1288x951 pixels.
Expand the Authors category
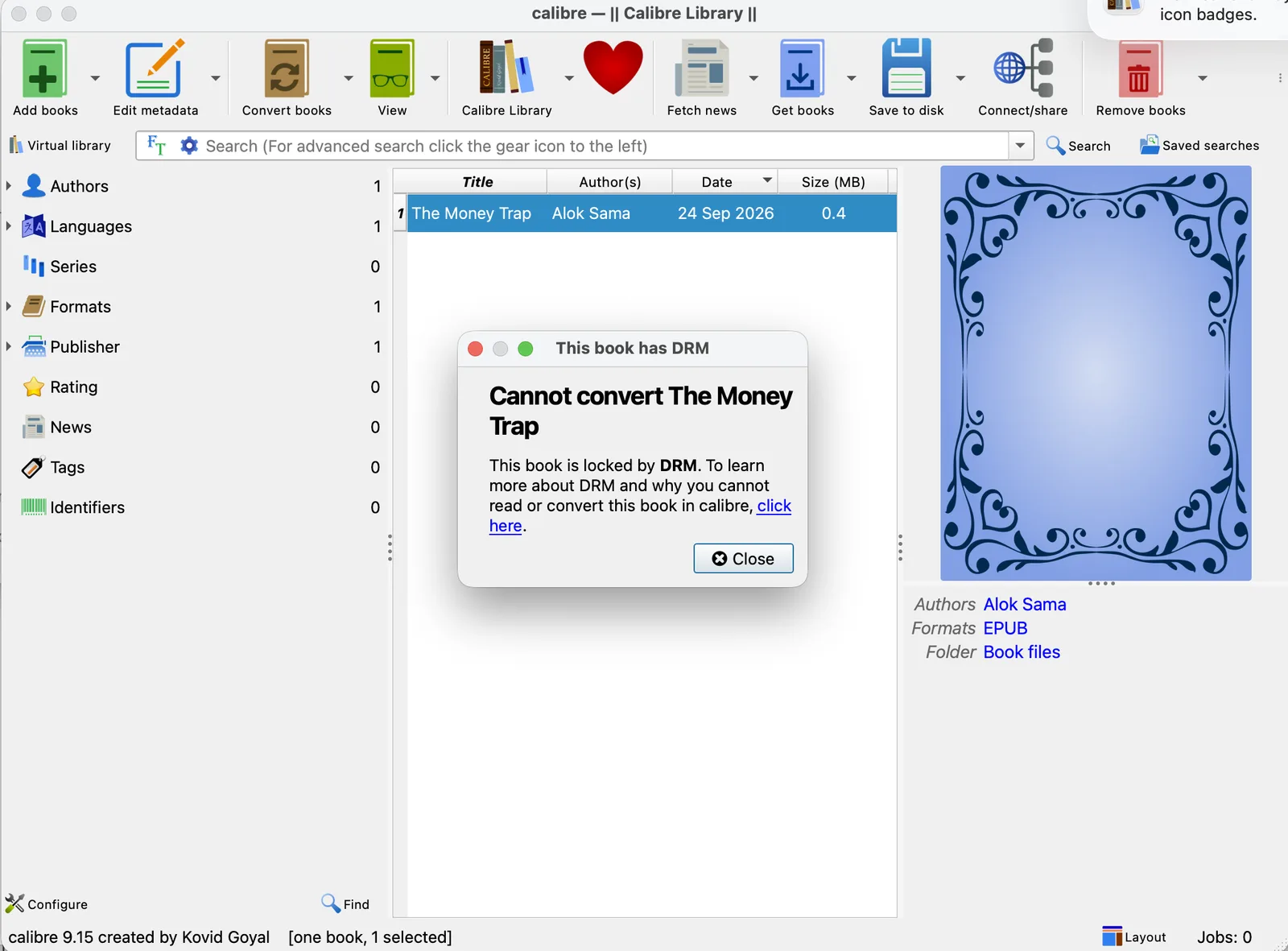[9, 186]
